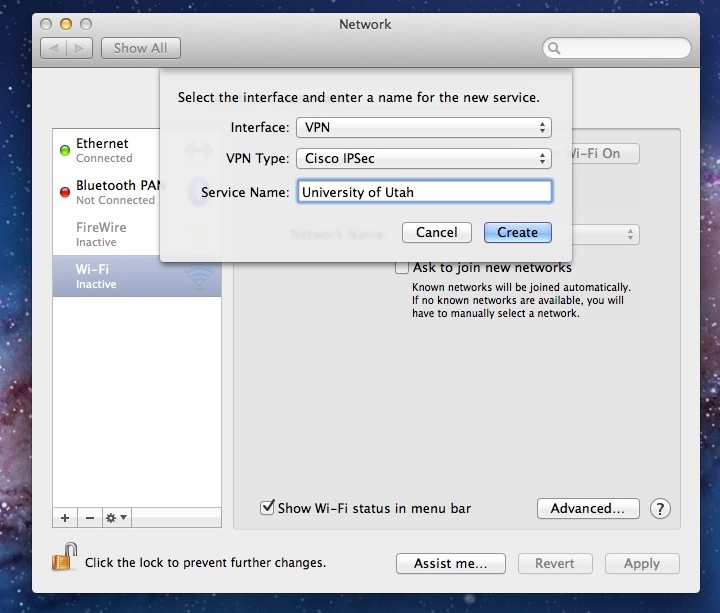Click the lock icon to prevent changes

[x=64, y=557]
